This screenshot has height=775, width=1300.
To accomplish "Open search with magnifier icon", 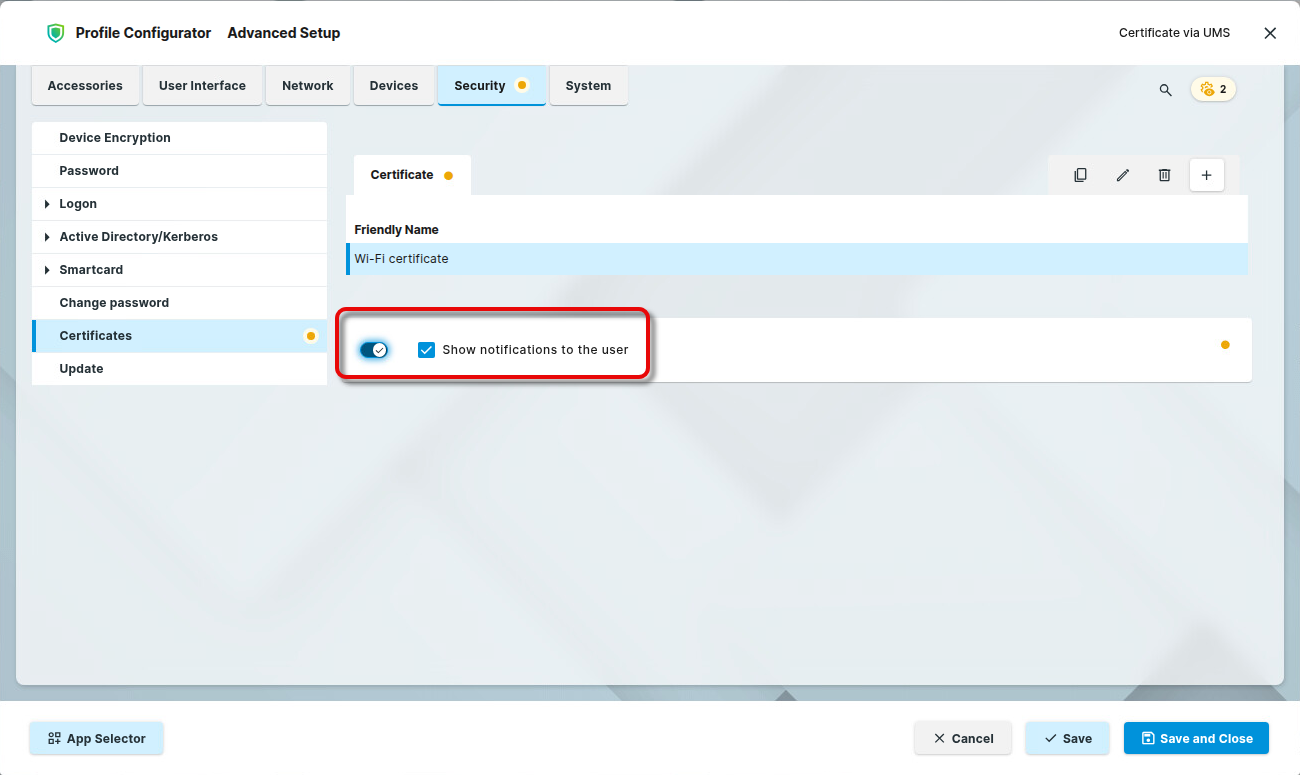I will pyautogui.click(x=1165, y=90).
